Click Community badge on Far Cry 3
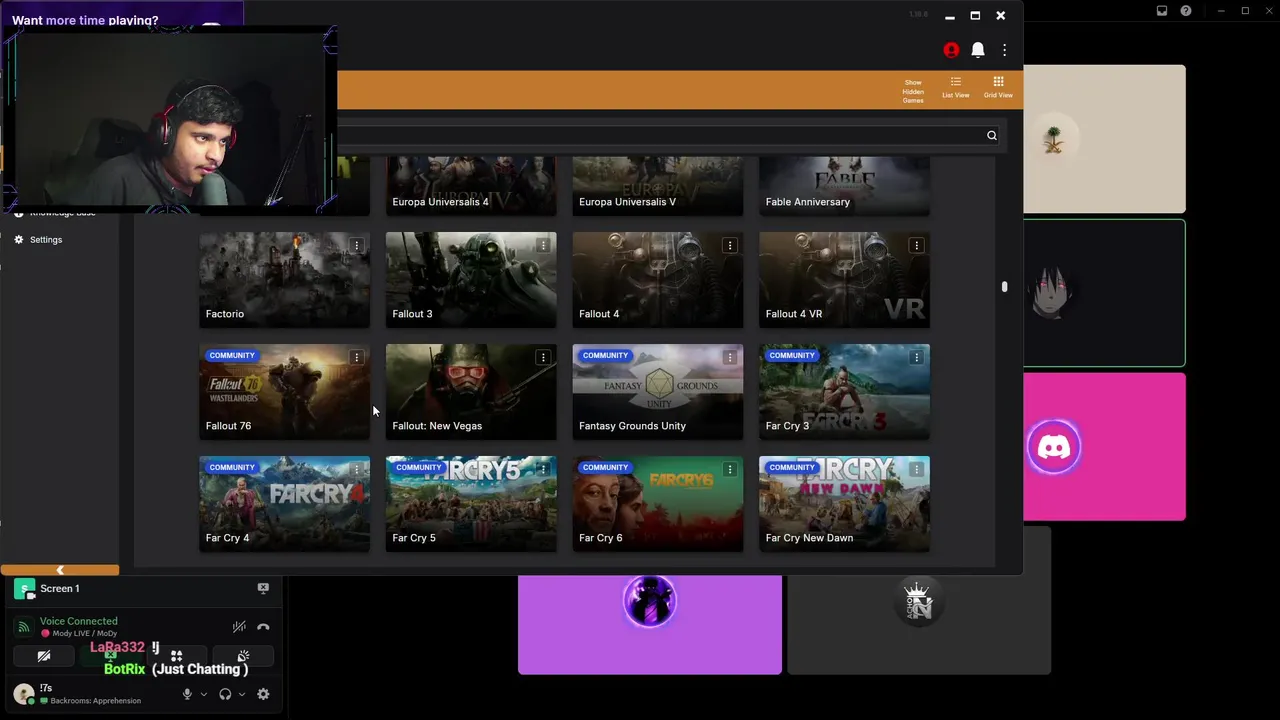 coord(792,355)
